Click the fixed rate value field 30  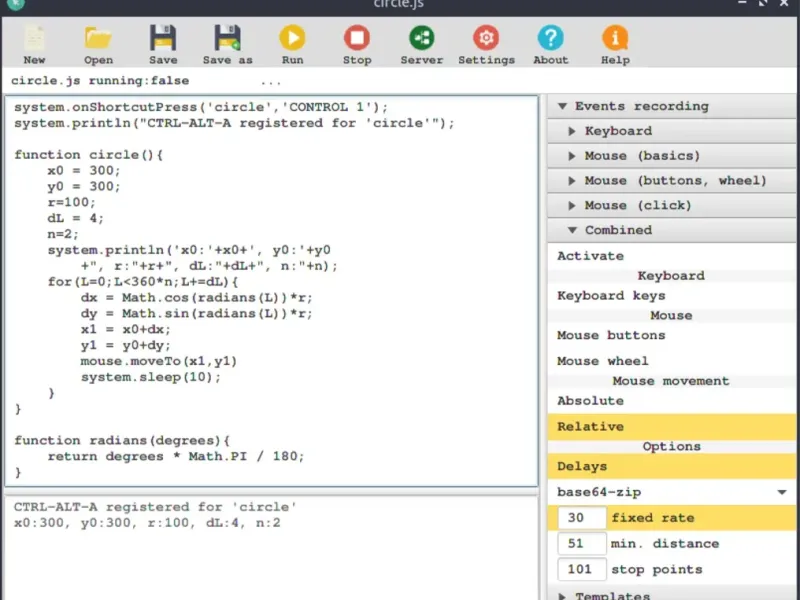click(582, 518)
